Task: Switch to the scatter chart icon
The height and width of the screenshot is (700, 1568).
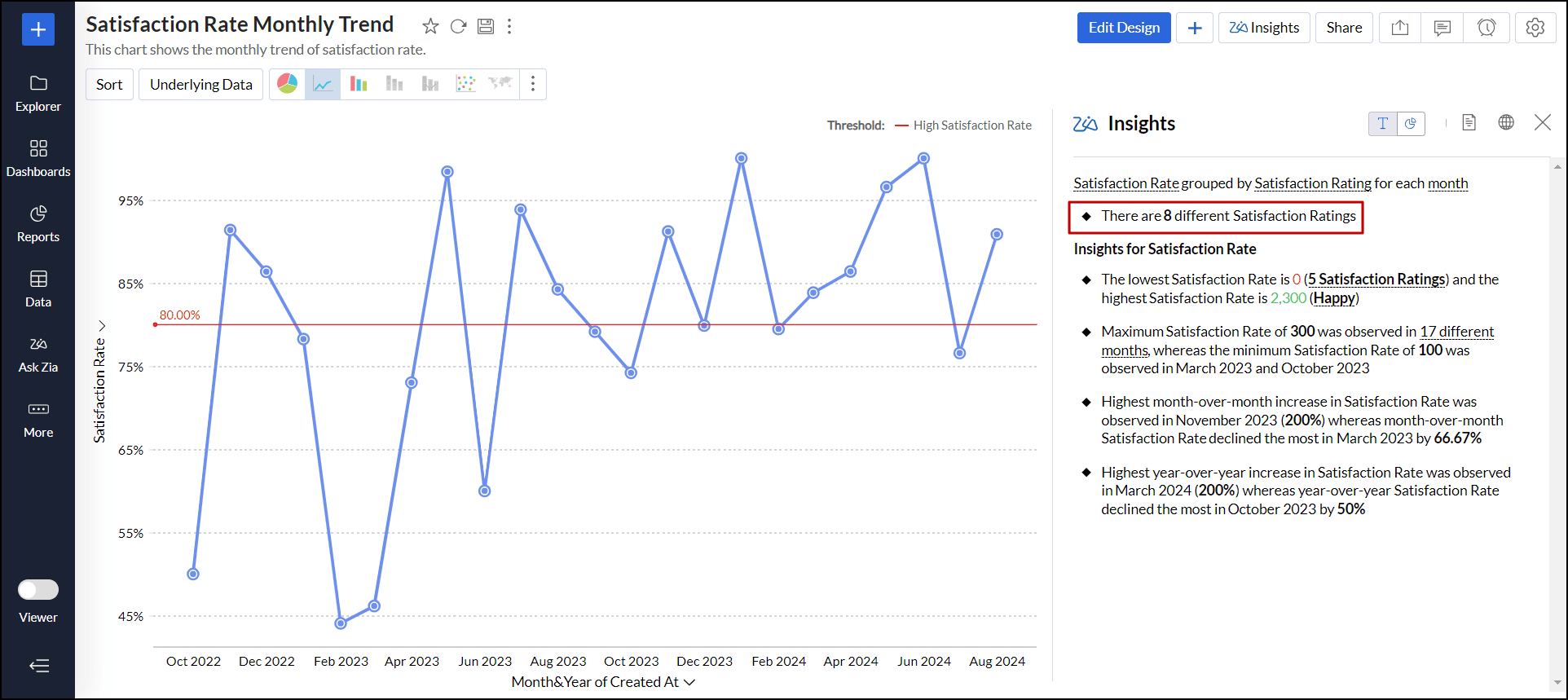Action: click(x=465, y=84)
